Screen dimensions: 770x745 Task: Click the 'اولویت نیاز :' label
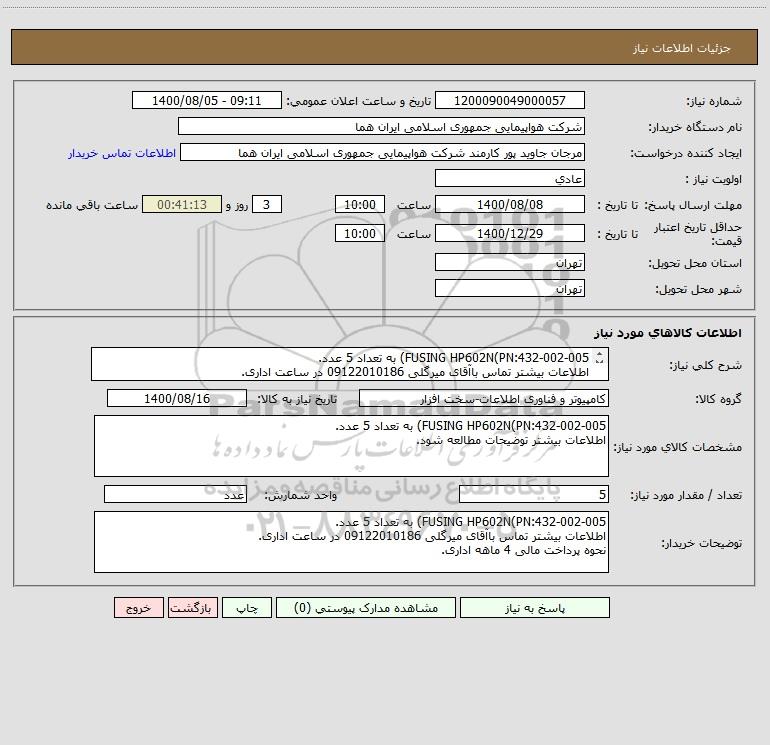[x=713, y=179]
